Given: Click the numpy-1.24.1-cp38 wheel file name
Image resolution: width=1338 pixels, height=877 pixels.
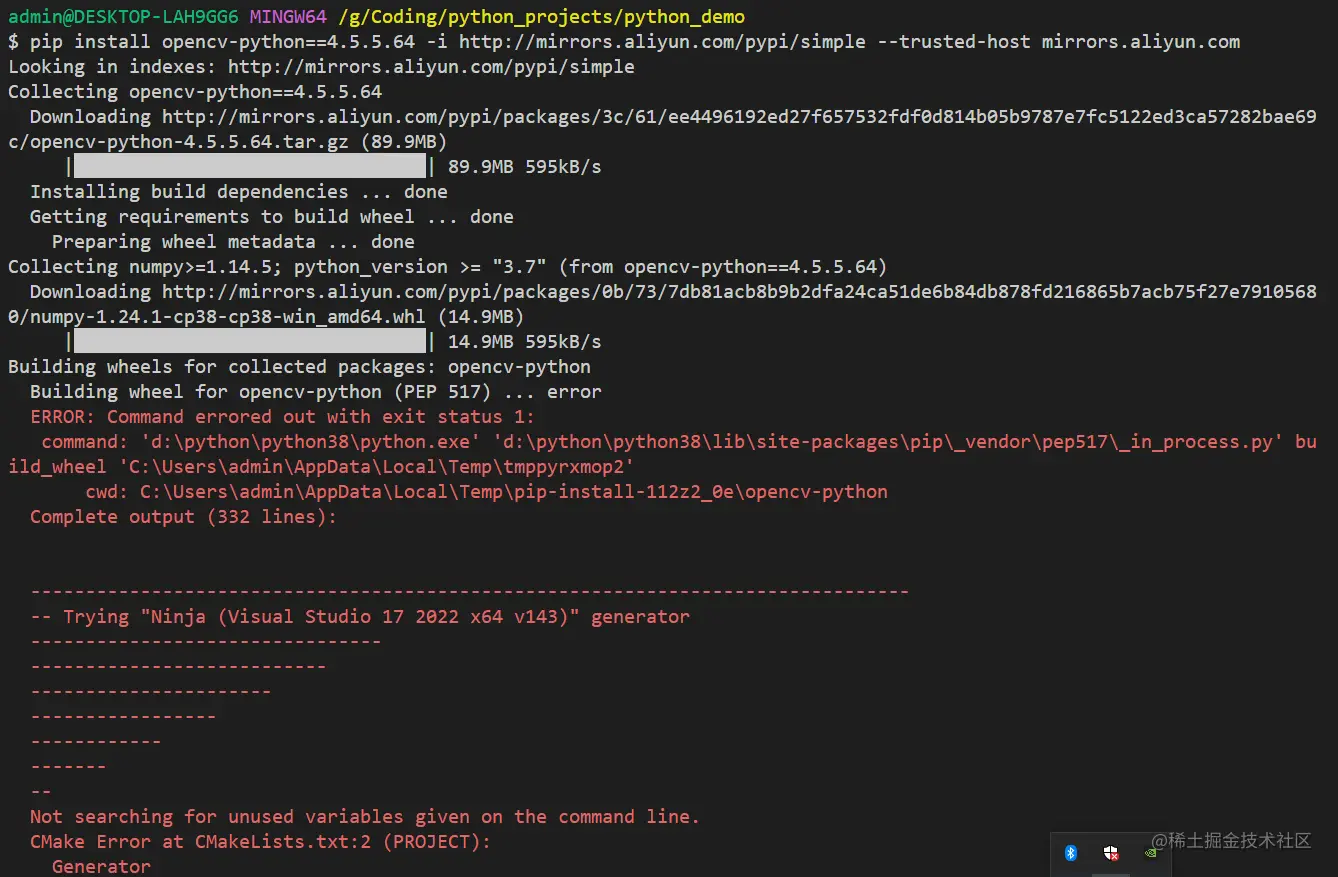Looking at the screenshot, I should coord(222,317).
